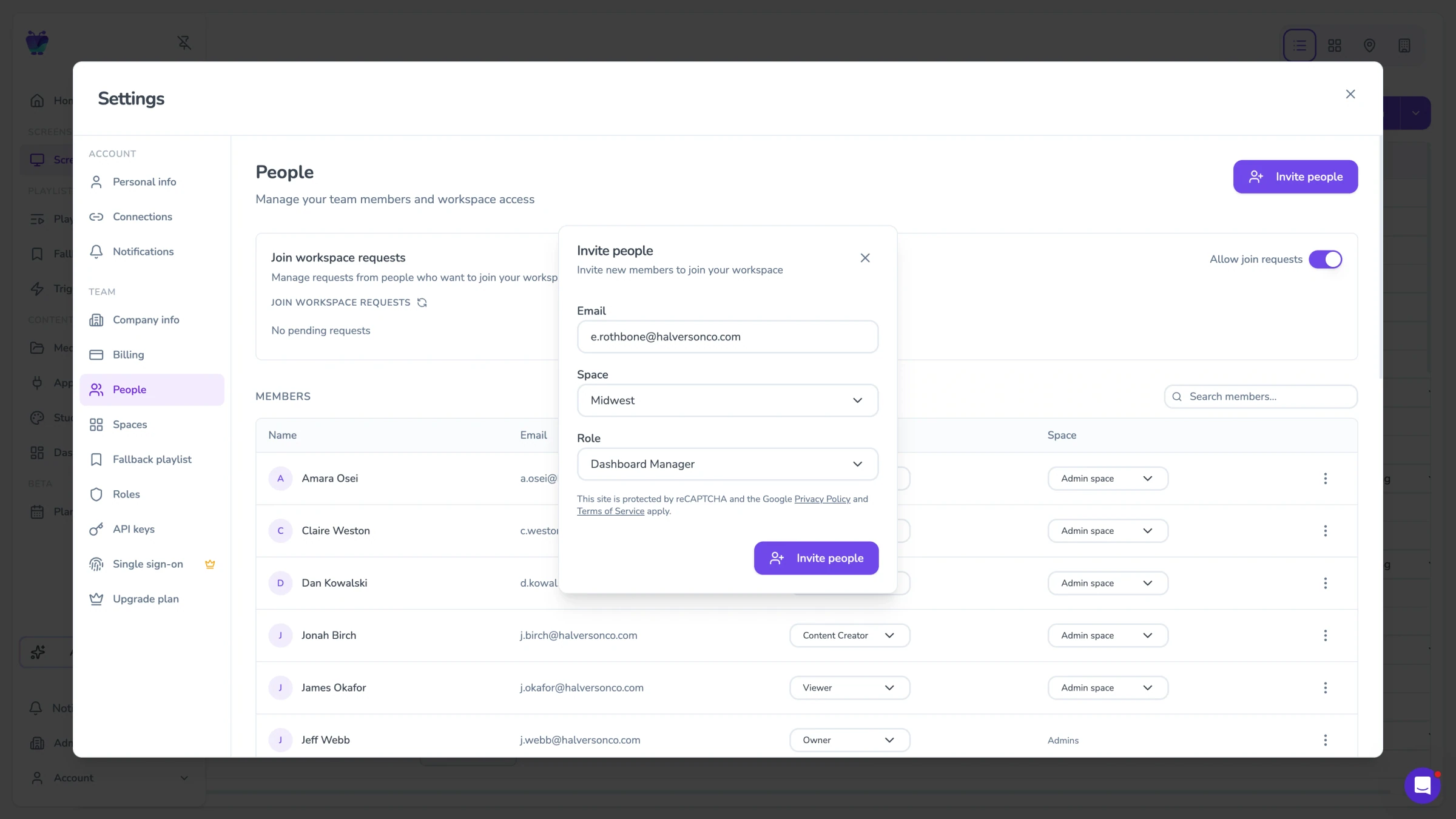1456x819 pixels.
Task: Close the Settings dialog
Action: pos(1350,94)
